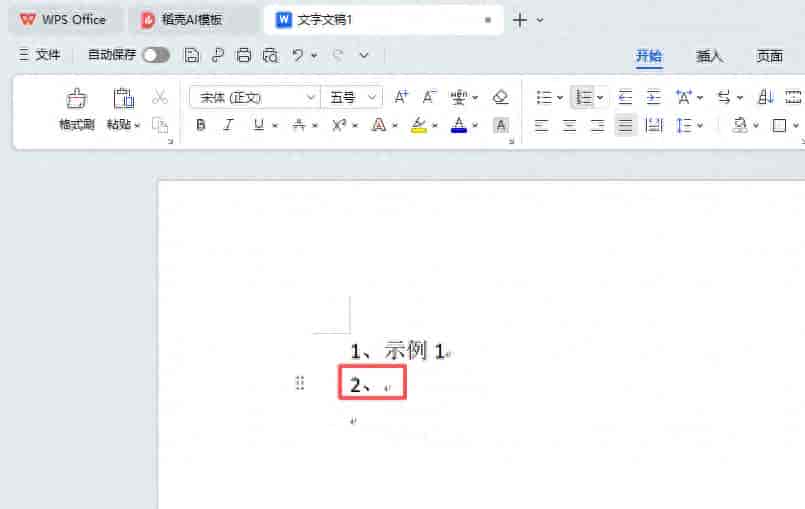Close the 文字文稿1 tab
Image resolution: width=805 pixels, height=509 pixels.
click(488, 20)
